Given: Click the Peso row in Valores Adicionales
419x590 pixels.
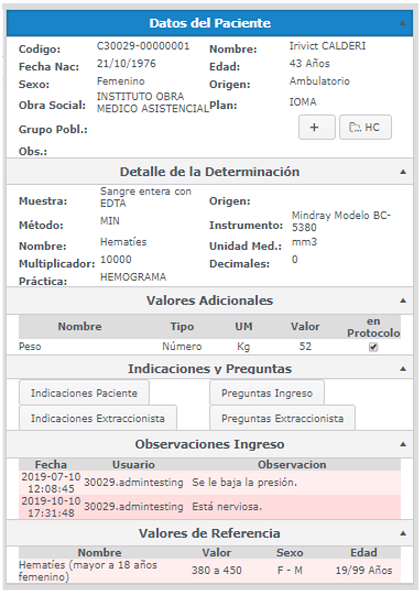Looking at the screenshot, I should 210,347.
